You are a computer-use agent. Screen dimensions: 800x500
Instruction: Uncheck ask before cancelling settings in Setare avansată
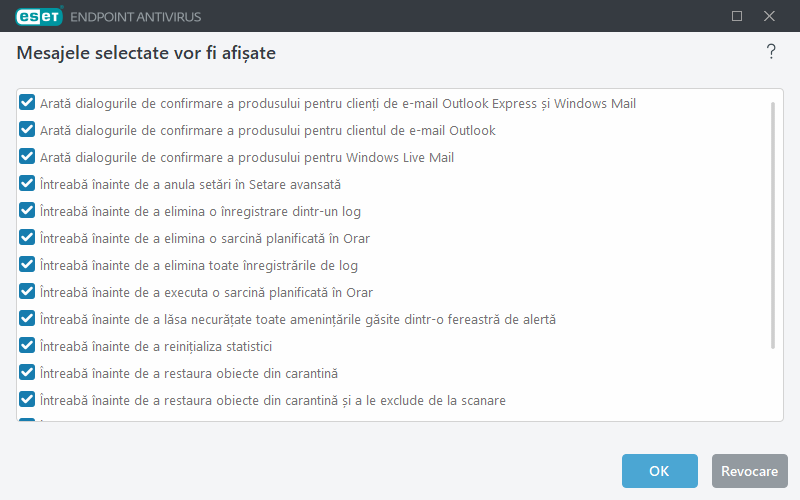(x=27, y=184)
